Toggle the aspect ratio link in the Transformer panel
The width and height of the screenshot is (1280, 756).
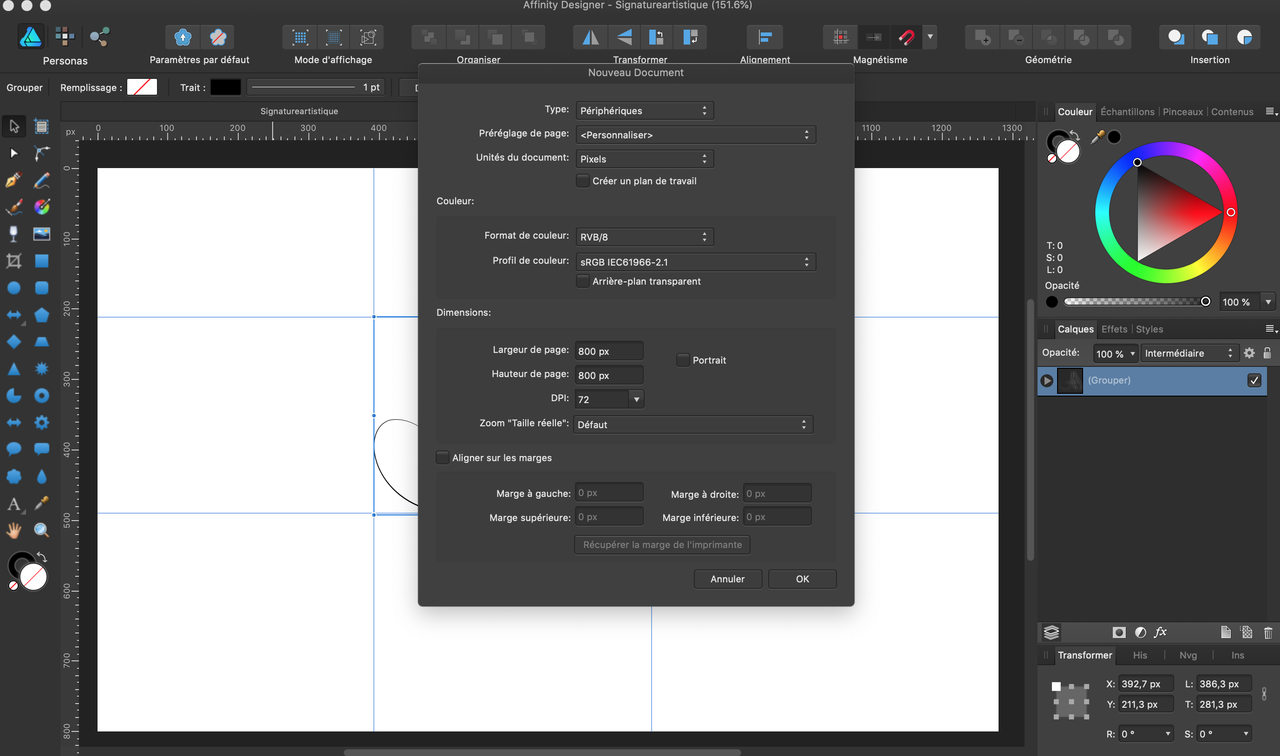[1264, 694]
